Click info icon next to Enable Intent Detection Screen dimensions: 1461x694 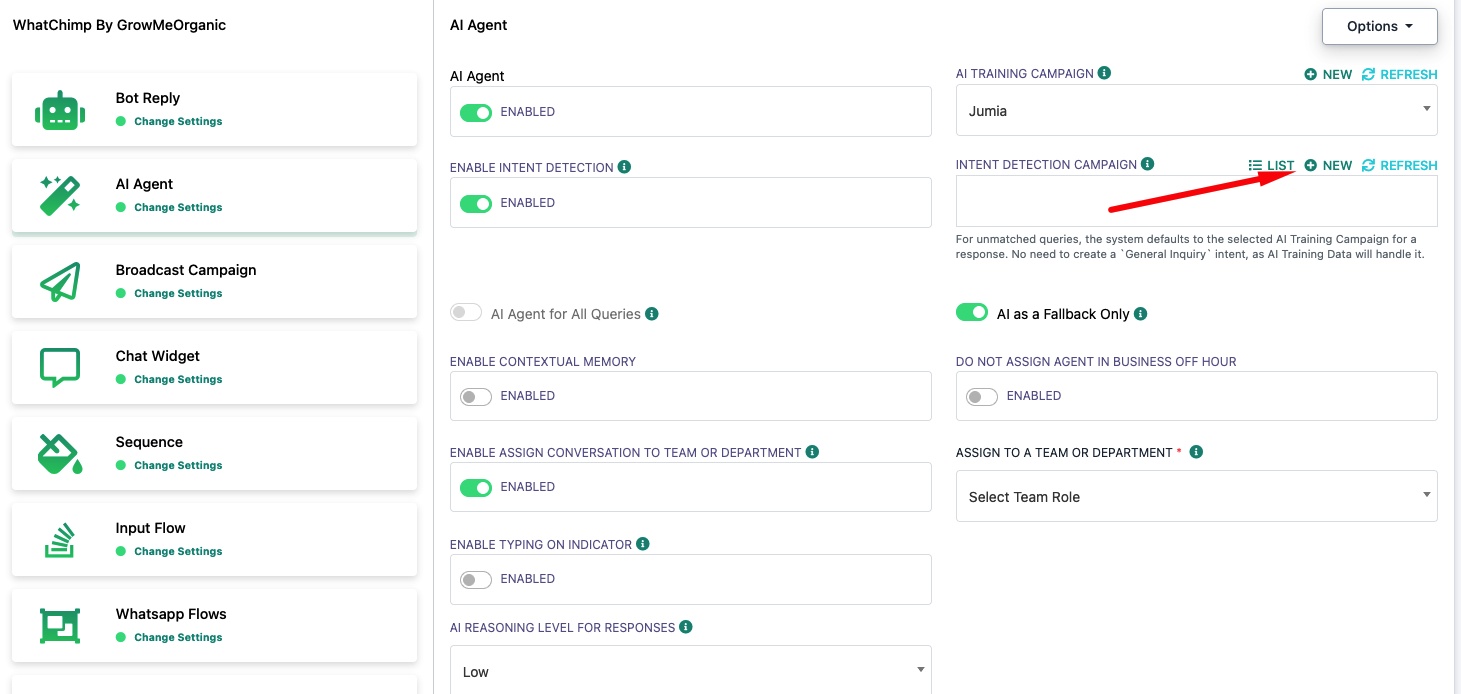(624, 167)
